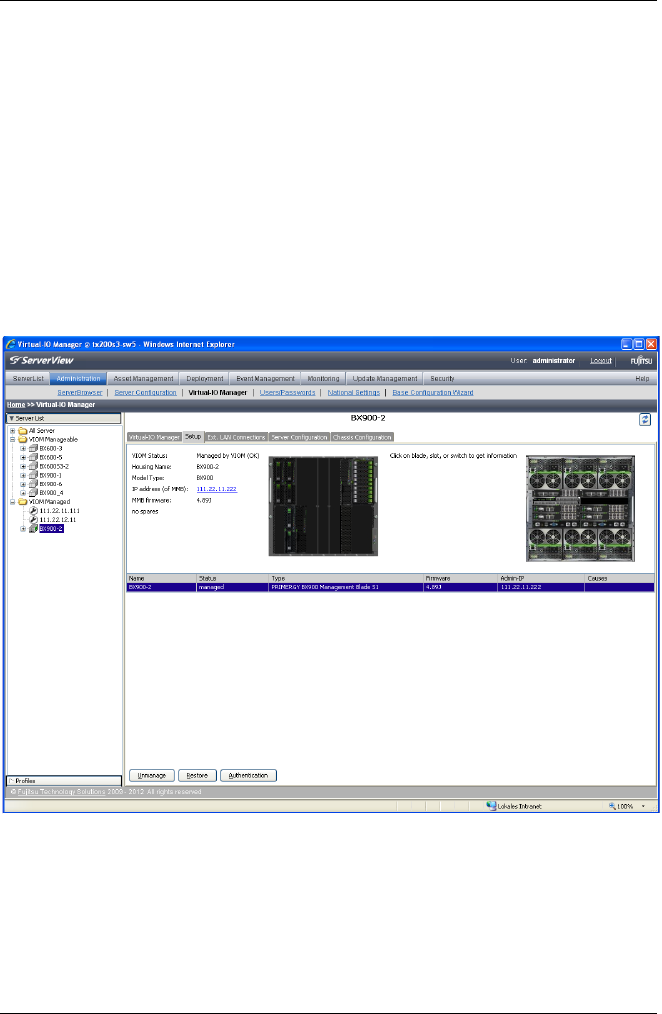Viewport: 662px width, 1014px height.
Task: Expand the BX900-1 tree node
Action: pos(23,475)
